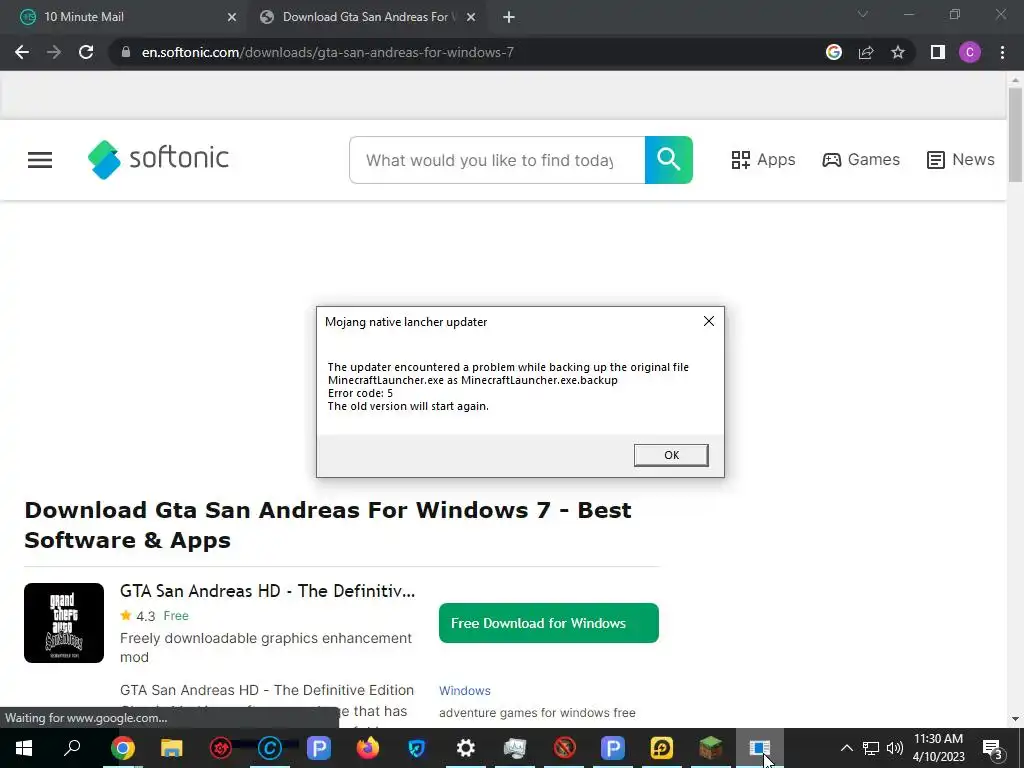The image size is (1024, 768).
Task: Click the magnifier search button
Action: click(x=669, y=160)
